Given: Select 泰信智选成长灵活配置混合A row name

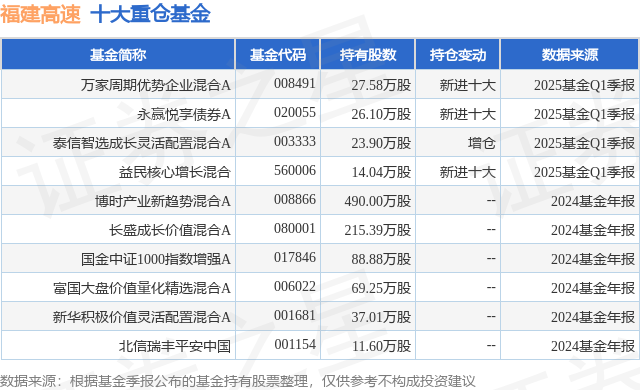Looking at the screenshot, I should point(142,143).
